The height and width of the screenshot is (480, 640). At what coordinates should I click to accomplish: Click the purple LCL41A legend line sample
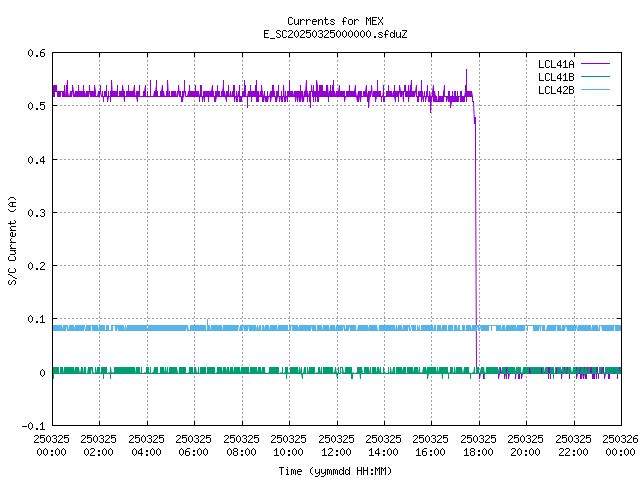pos(595,64)
